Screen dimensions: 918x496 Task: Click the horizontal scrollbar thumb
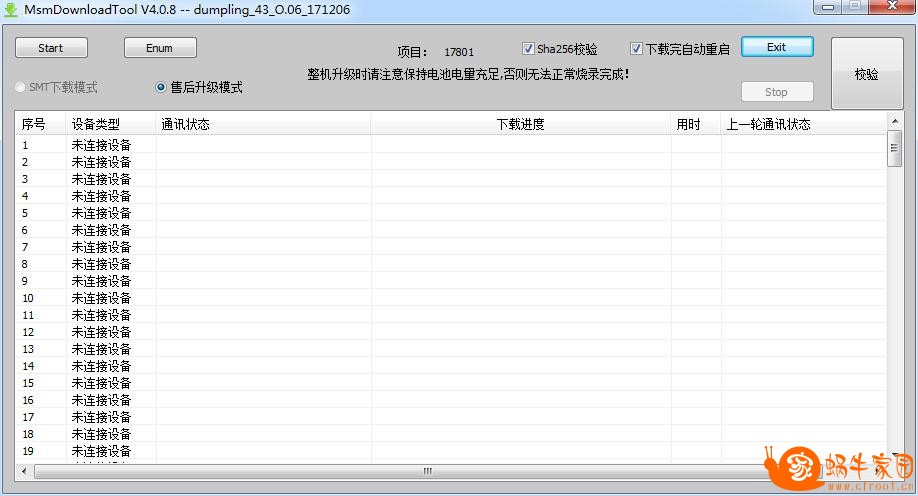coord(429,471)
